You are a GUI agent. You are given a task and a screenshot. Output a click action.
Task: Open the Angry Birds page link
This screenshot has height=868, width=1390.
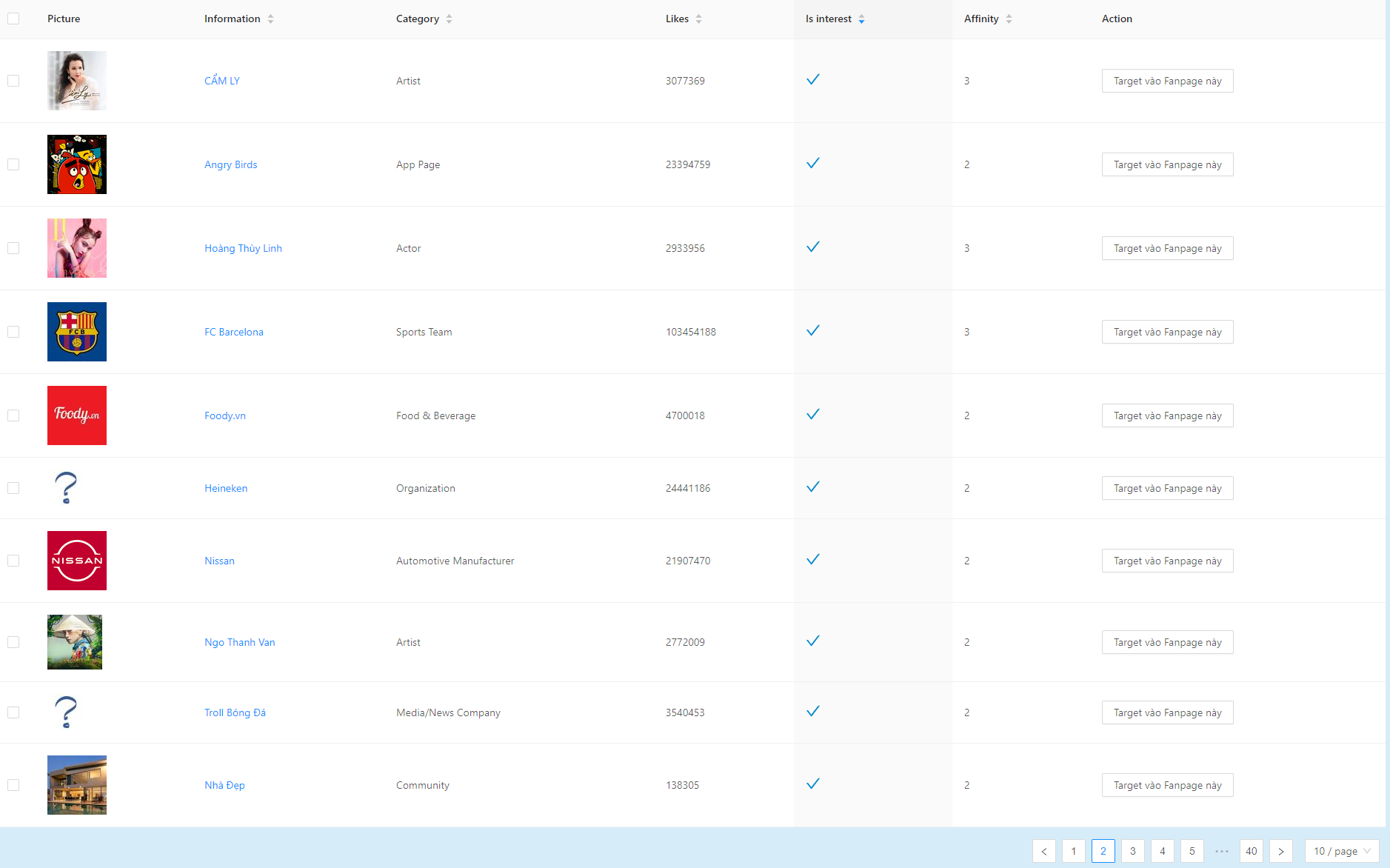231,164
